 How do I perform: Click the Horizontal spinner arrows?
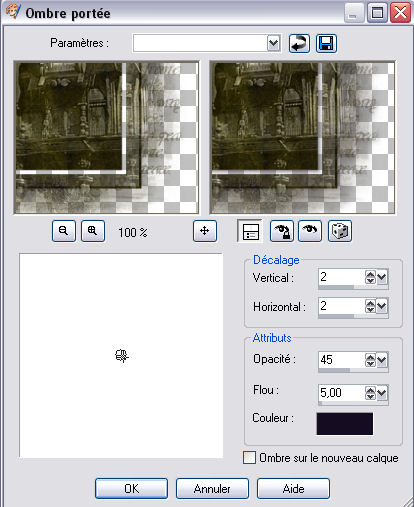tap(370, 306)
